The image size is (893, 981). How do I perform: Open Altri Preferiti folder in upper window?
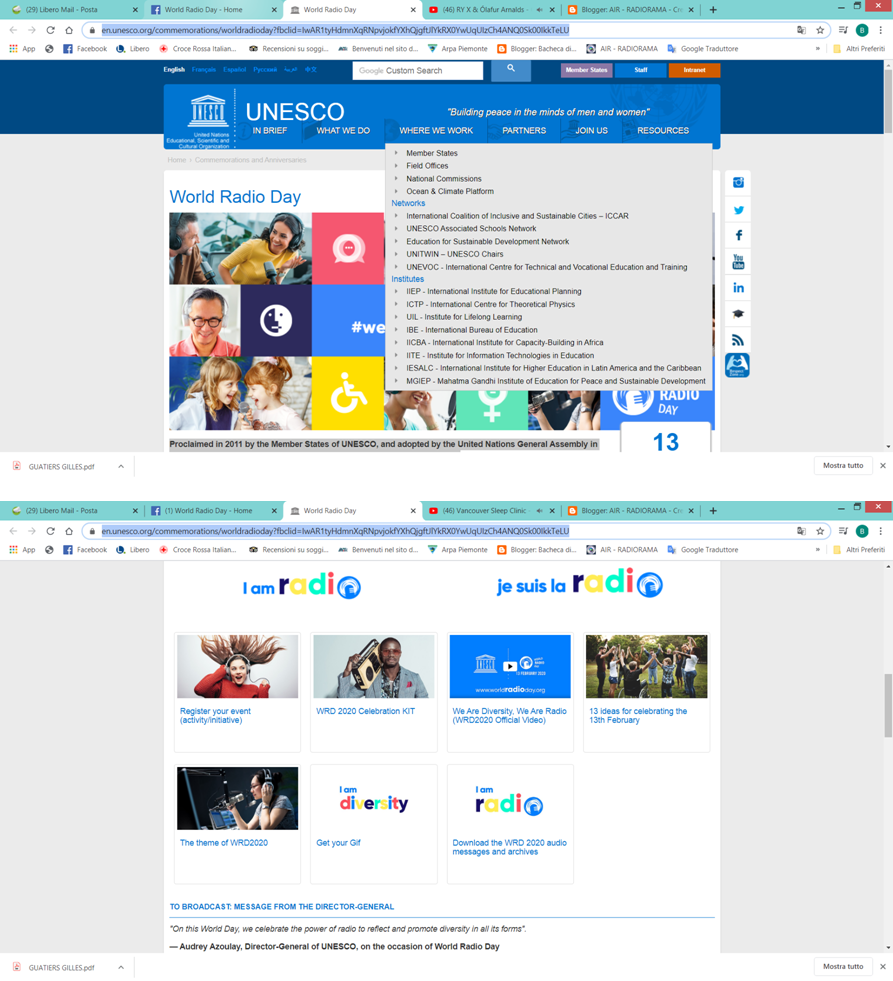point(859,49)
